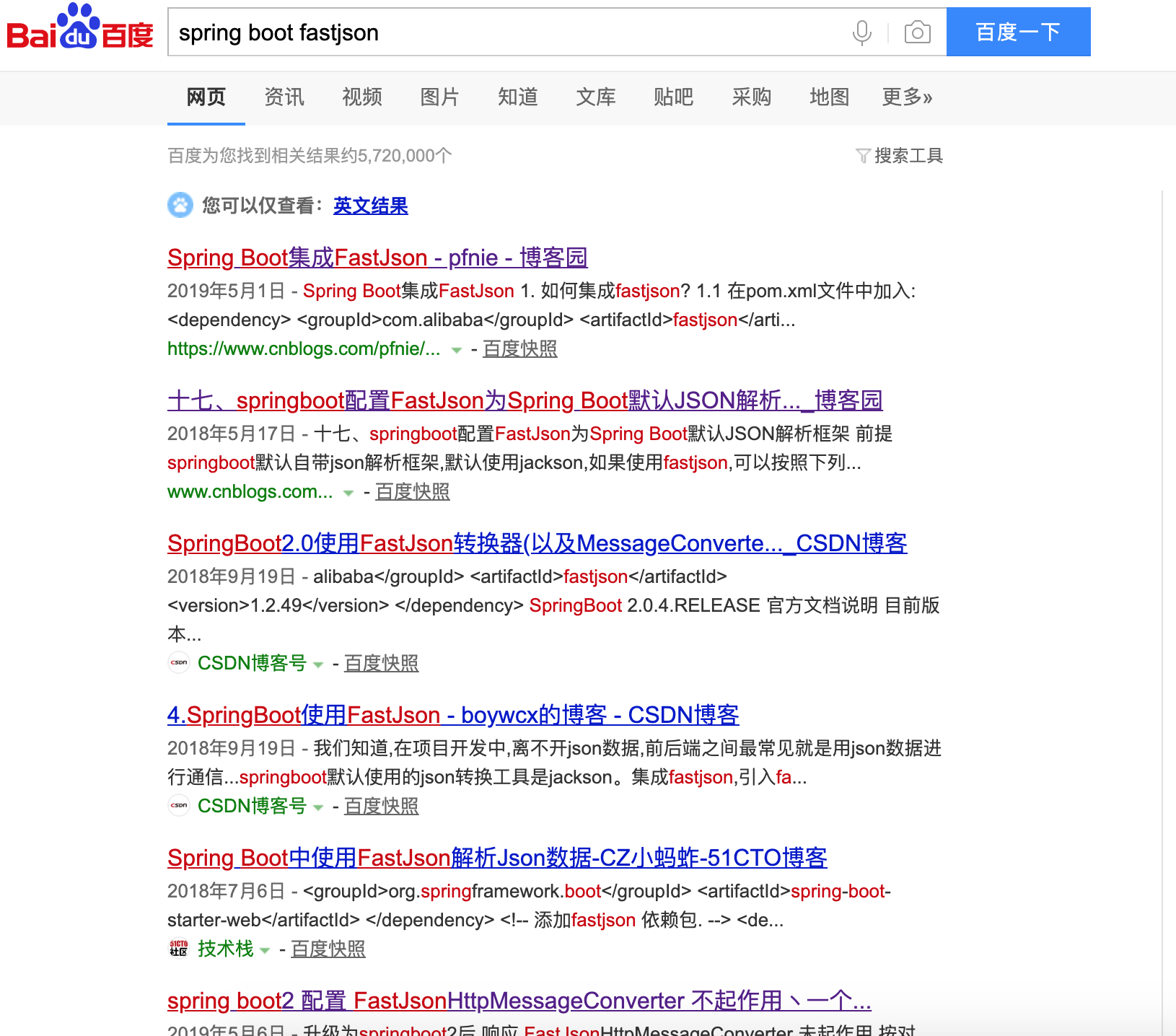Open 百度快照 for SpringBoot2.0 CSDN result
Image resolution: width=1176 pixels, height=1036 pixels.
382,664
